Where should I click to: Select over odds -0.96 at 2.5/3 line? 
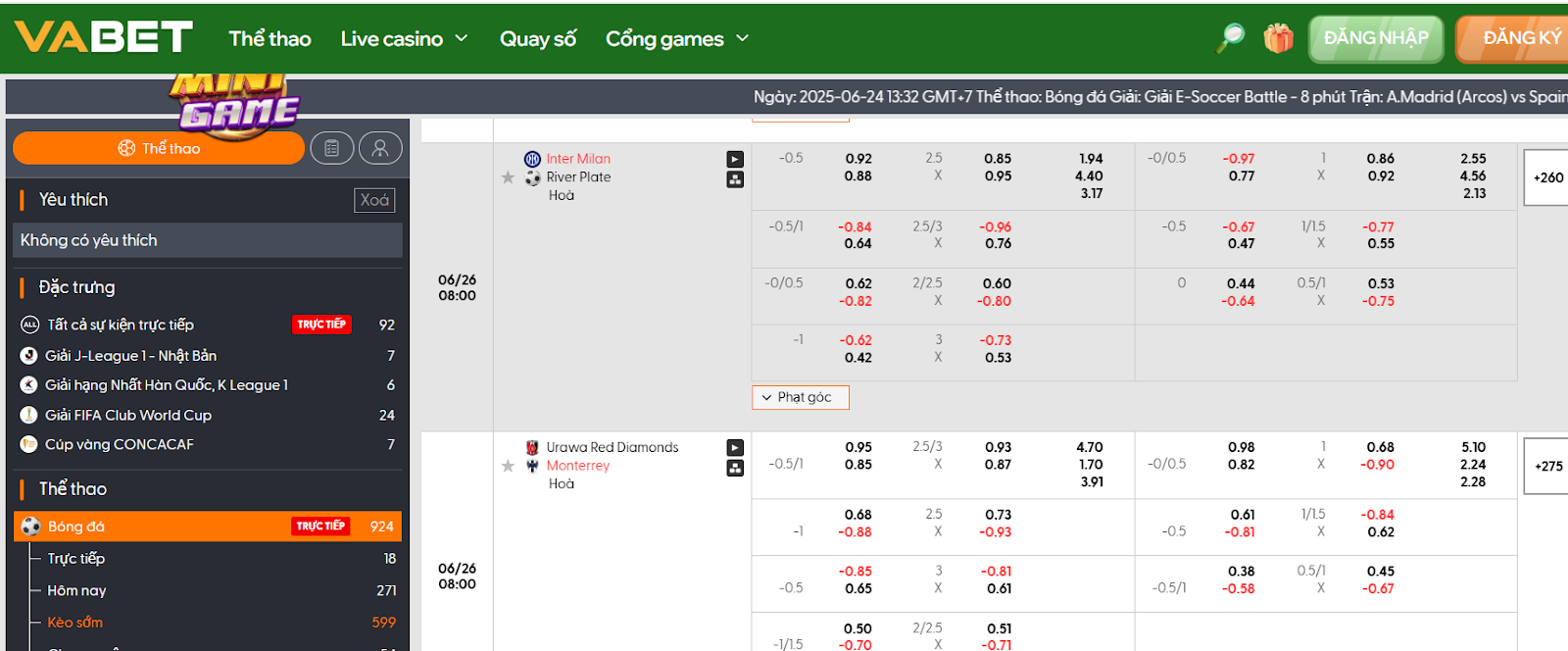click(996, 227)
